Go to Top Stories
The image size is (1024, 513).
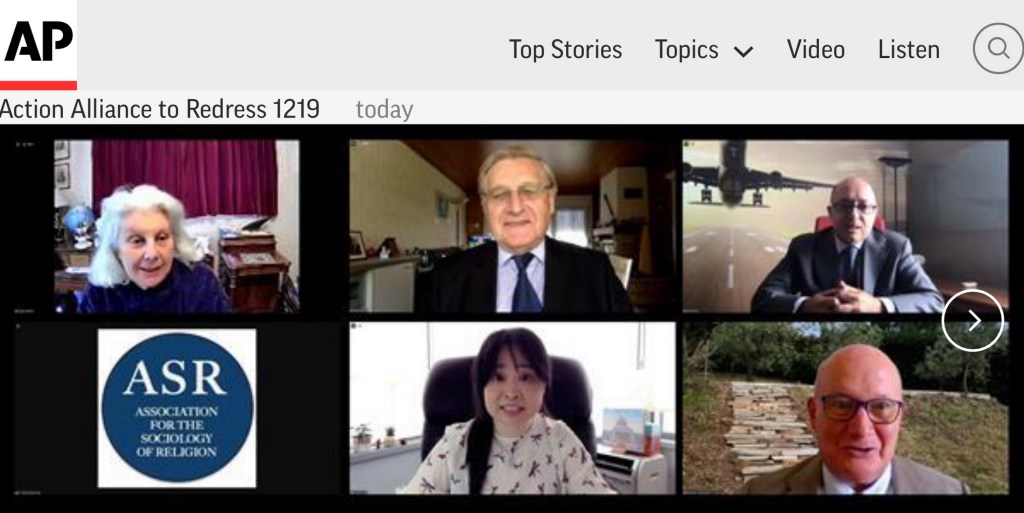[565, 49]
